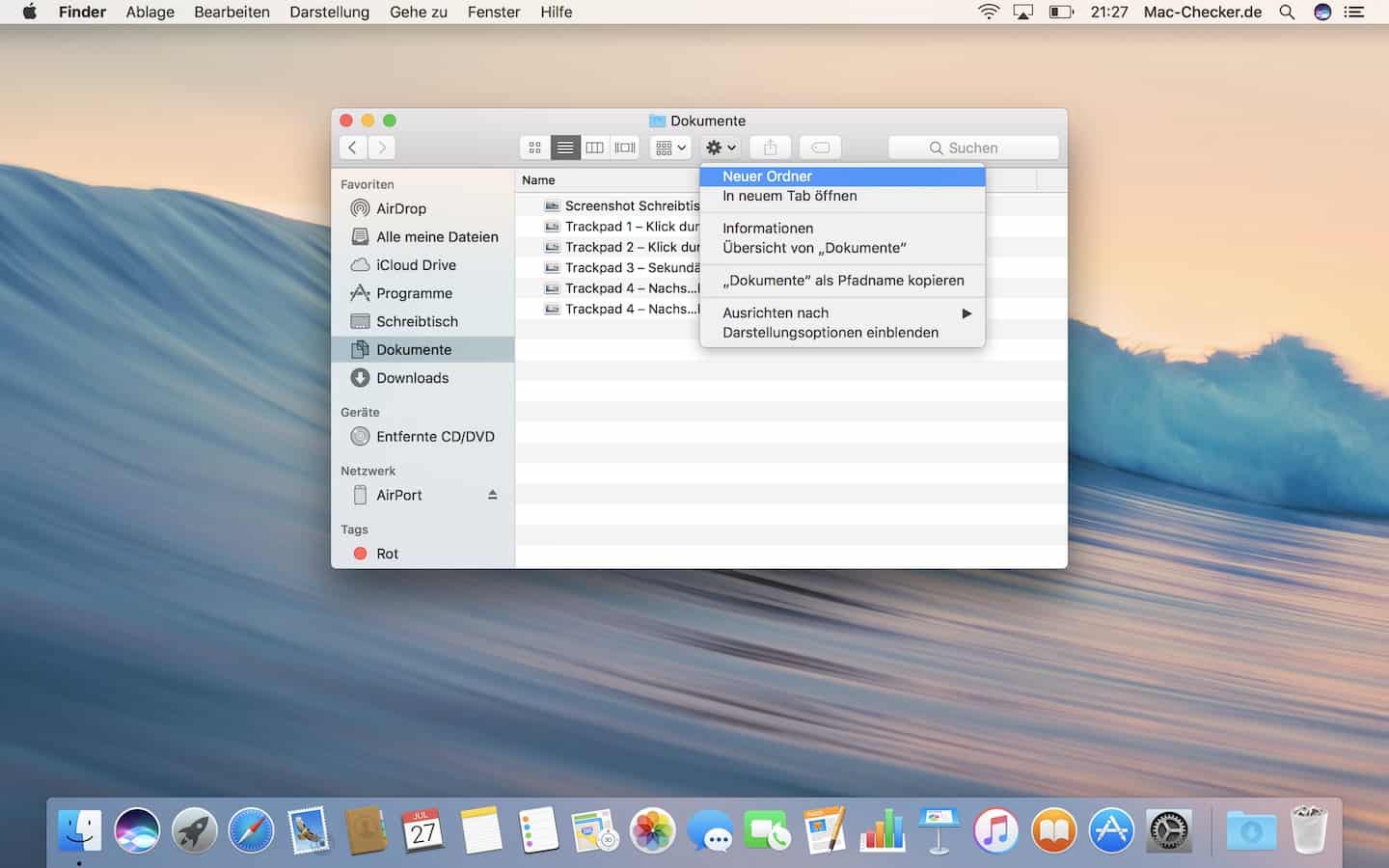Open Spotlight search in menu bar
1389x868 pixels.
pyautogui.click(x=1287, y=12)
